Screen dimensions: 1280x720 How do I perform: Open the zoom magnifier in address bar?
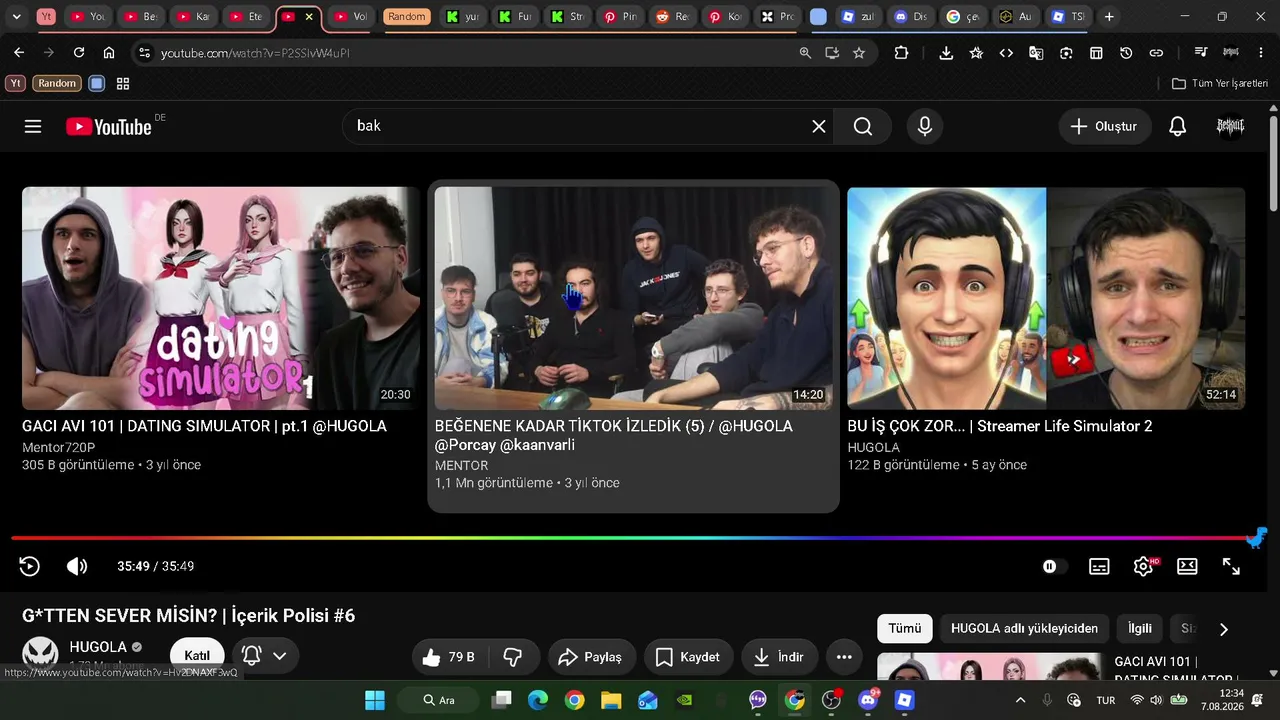coord(805,53)
